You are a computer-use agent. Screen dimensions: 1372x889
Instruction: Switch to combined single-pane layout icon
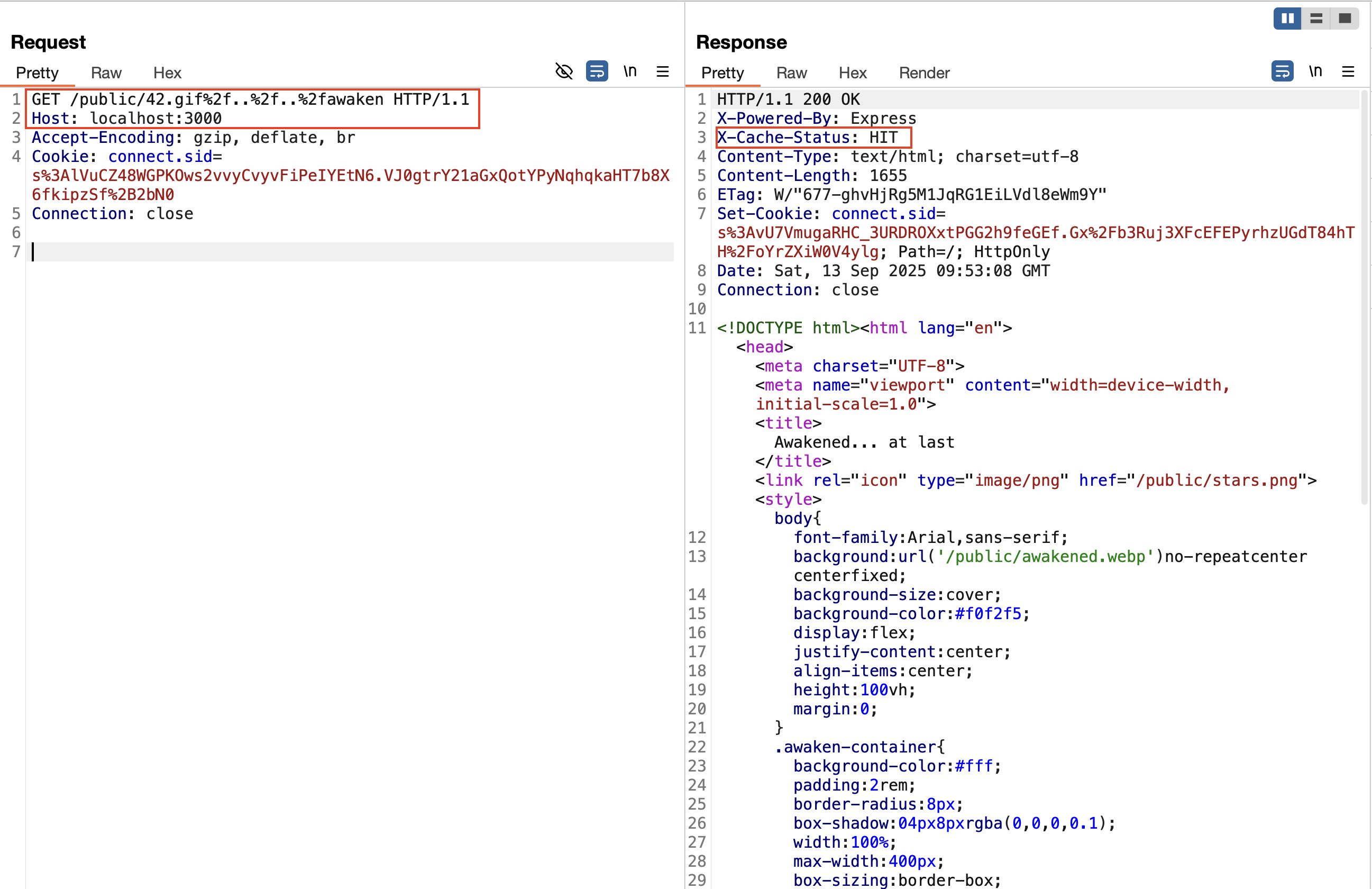[1345, 19]
